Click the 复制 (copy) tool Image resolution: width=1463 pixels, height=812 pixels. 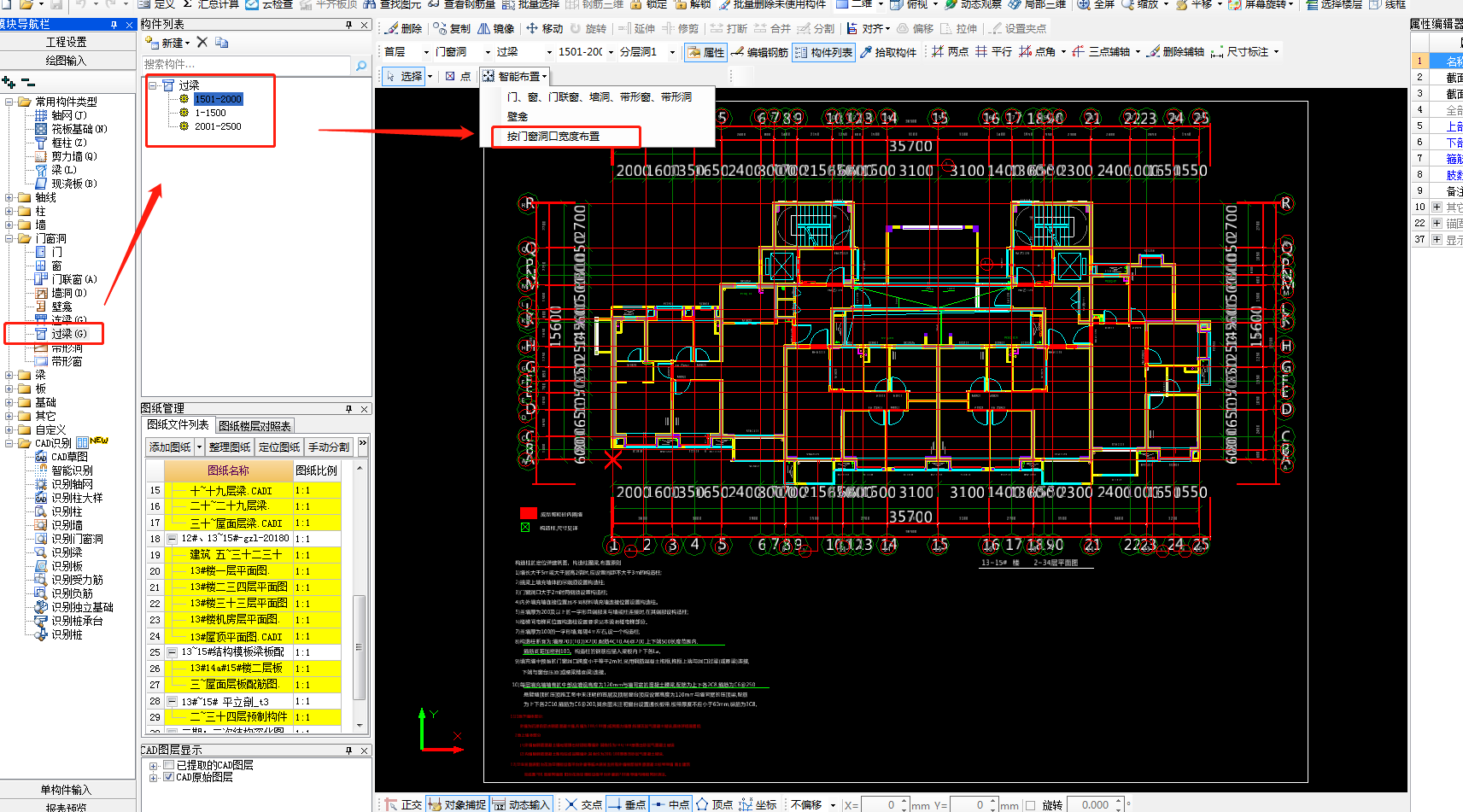[x=452, y=28]
